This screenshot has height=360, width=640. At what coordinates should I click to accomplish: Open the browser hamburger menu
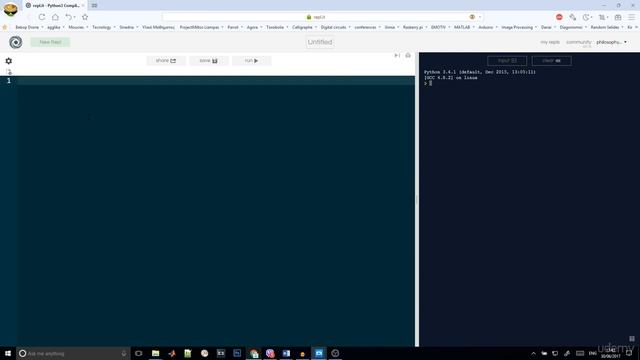pyautogui.click(x=631, y=17)
